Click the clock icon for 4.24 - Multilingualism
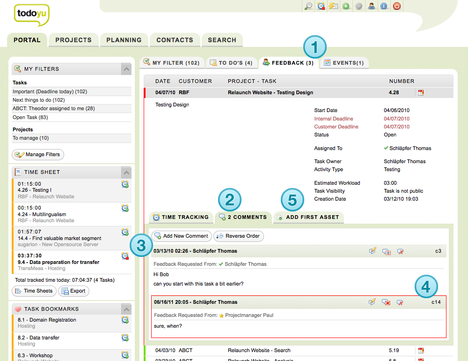The image size is (468, 361). coord(125,208)
